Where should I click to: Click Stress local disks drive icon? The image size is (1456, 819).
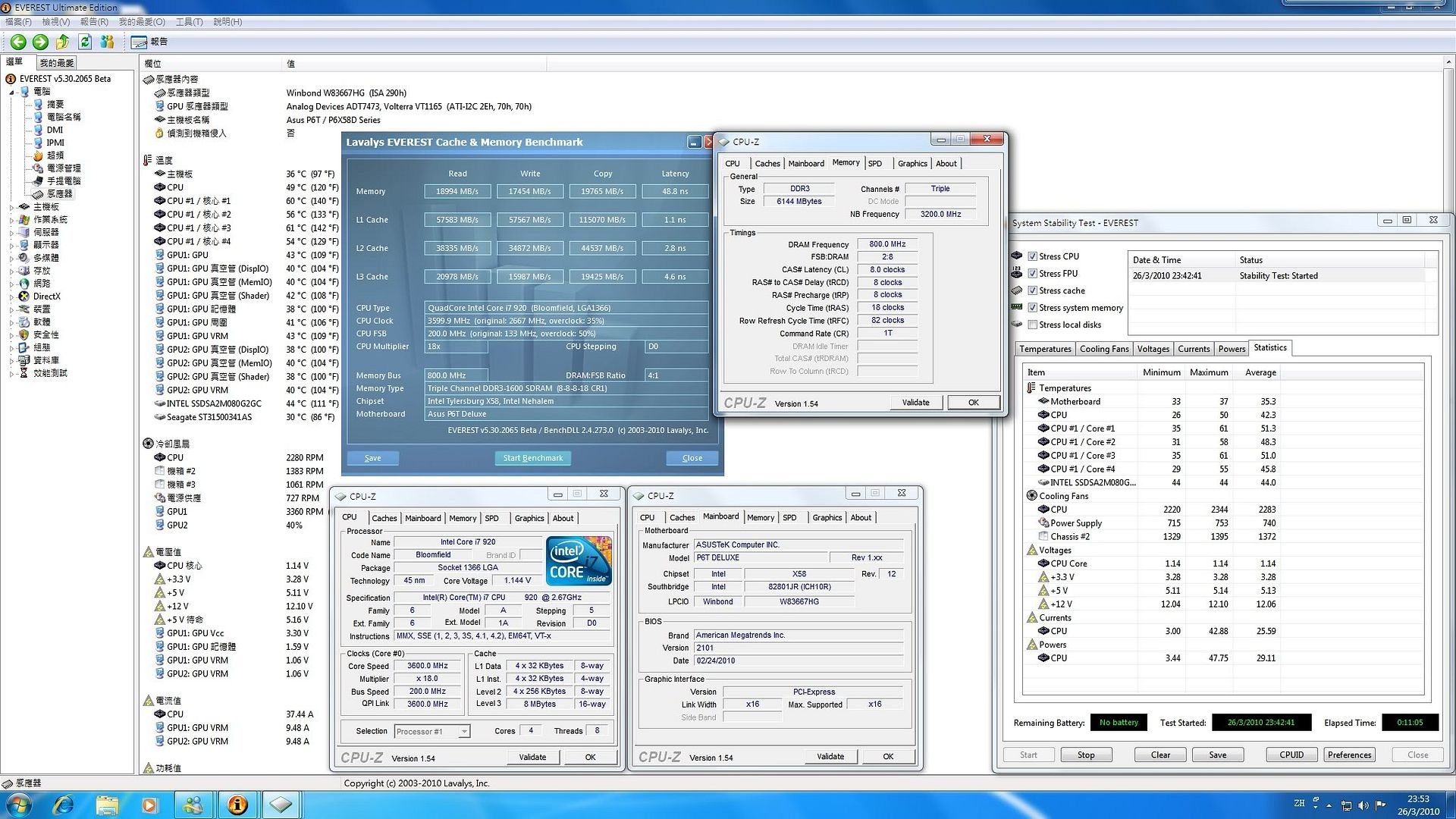tap(1017, 325)
